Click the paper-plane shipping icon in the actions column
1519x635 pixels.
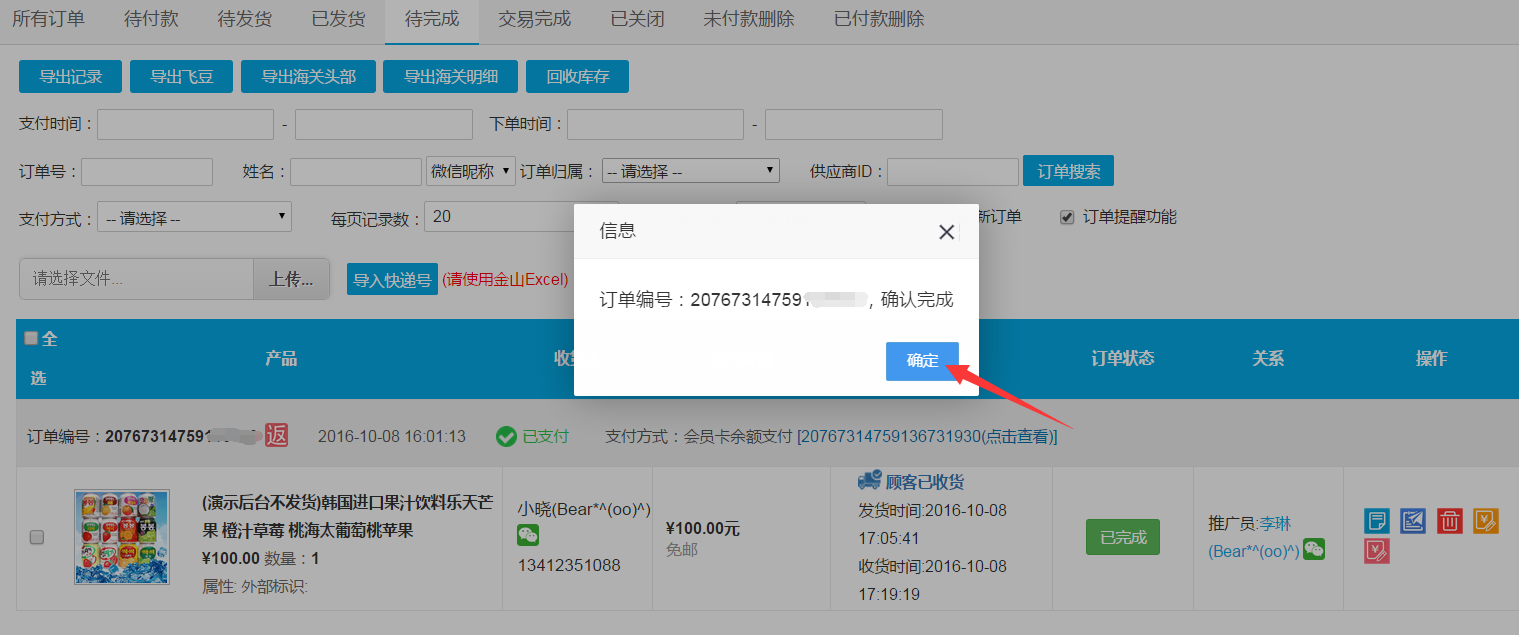click(1413, 520)
